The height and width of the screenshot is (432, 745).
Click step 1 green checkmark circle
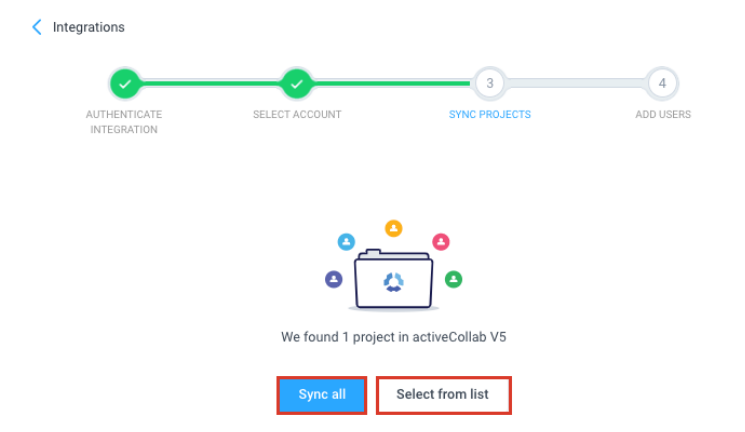tap(123, 84)
